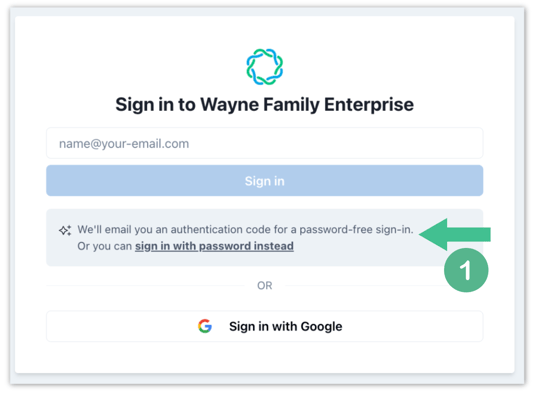Screen dimensions: 534x395
Task: Click the green arrow annotation
Action: click(x=455, y=234)
